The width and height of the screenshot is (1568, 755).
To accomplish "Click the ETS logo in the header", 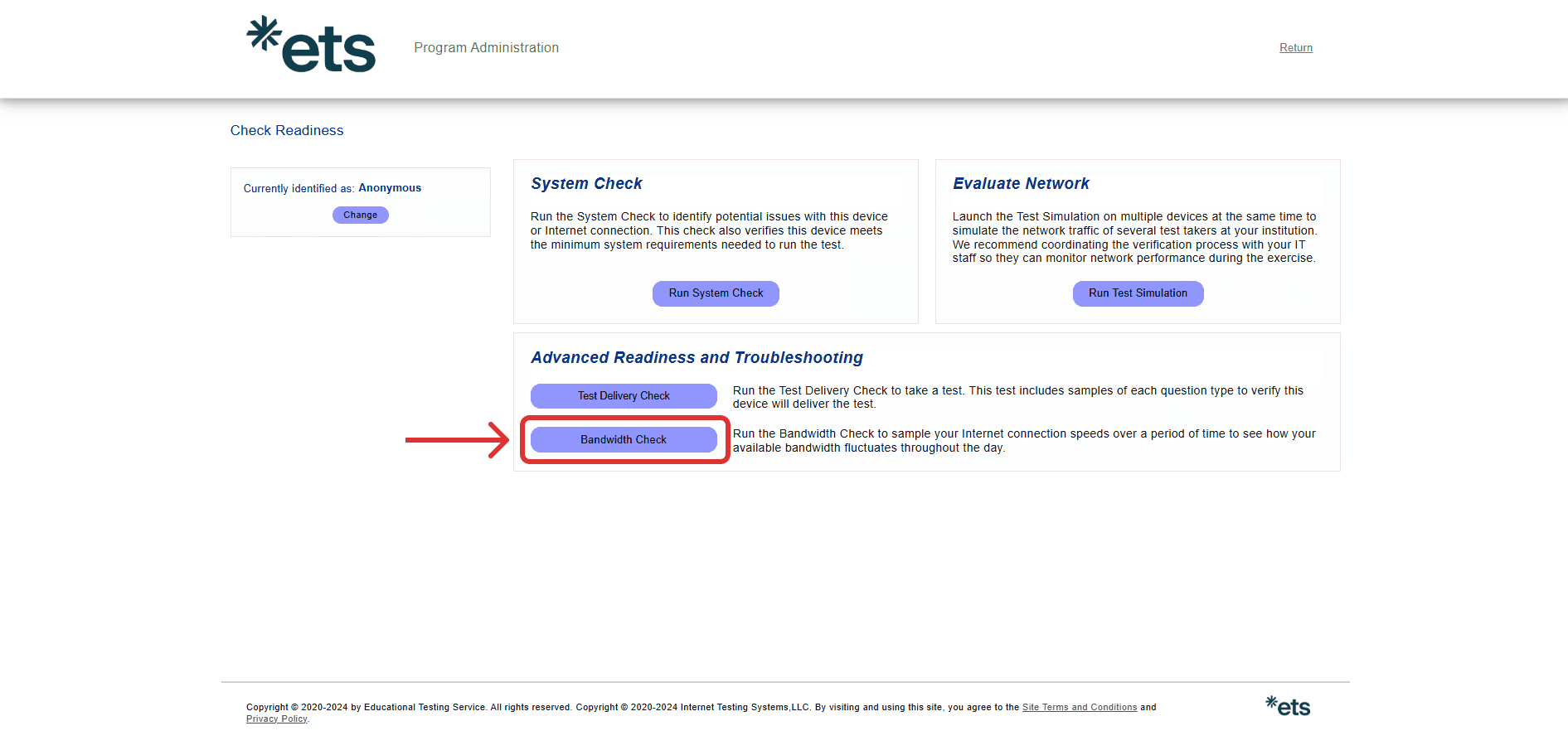I will point(312,46).
